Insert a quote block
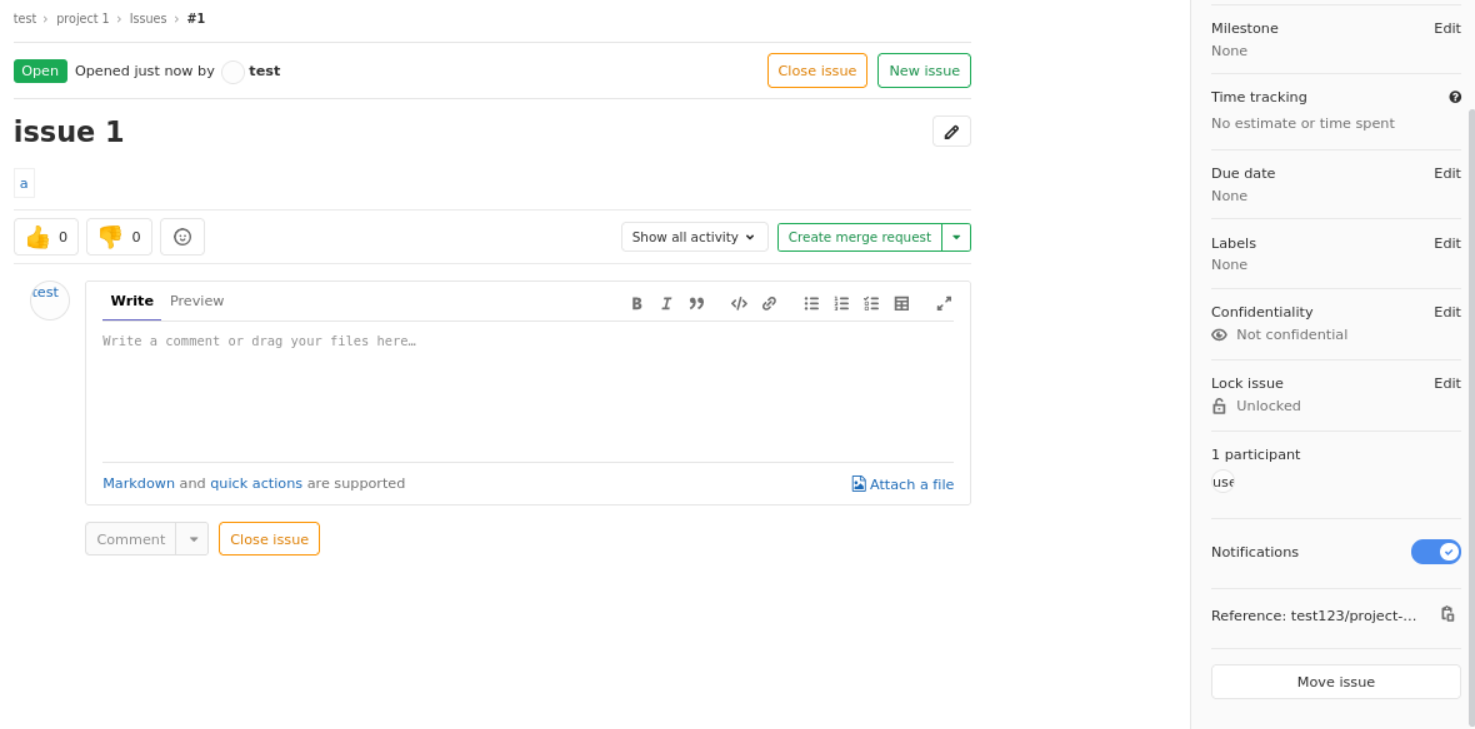This screenshot has height=729, width=1475. [x=697, y=303]
